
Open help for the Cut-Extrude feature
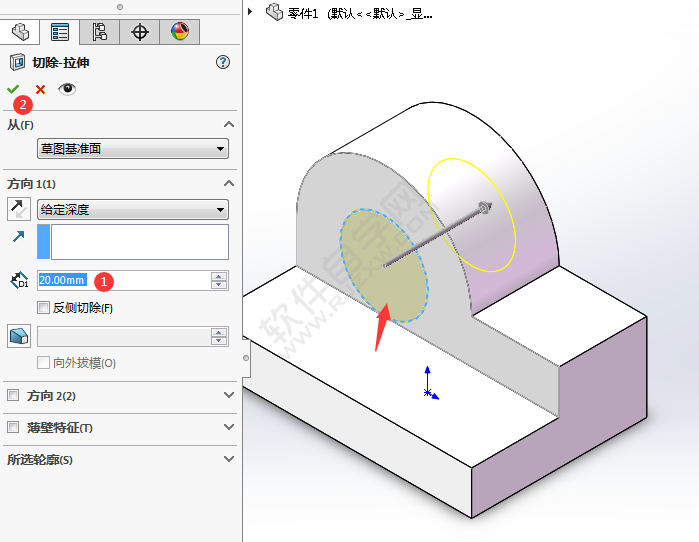coord(223,62)
